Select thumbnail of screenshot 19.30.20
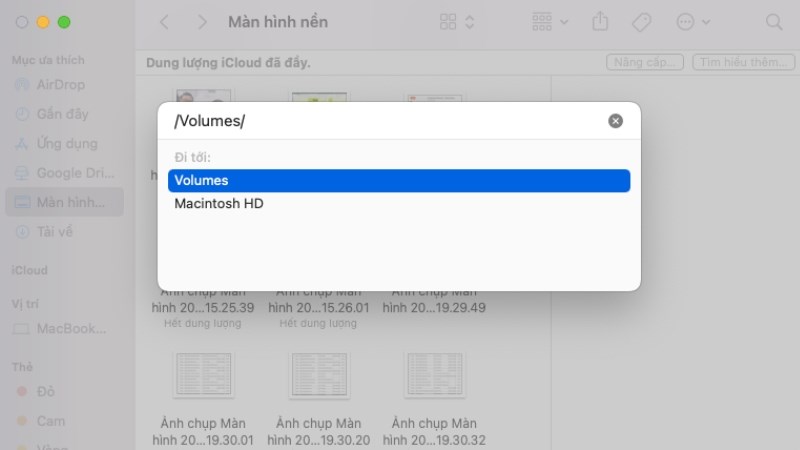Viewport: 800px width, 450px height. [x=319, y=374]
